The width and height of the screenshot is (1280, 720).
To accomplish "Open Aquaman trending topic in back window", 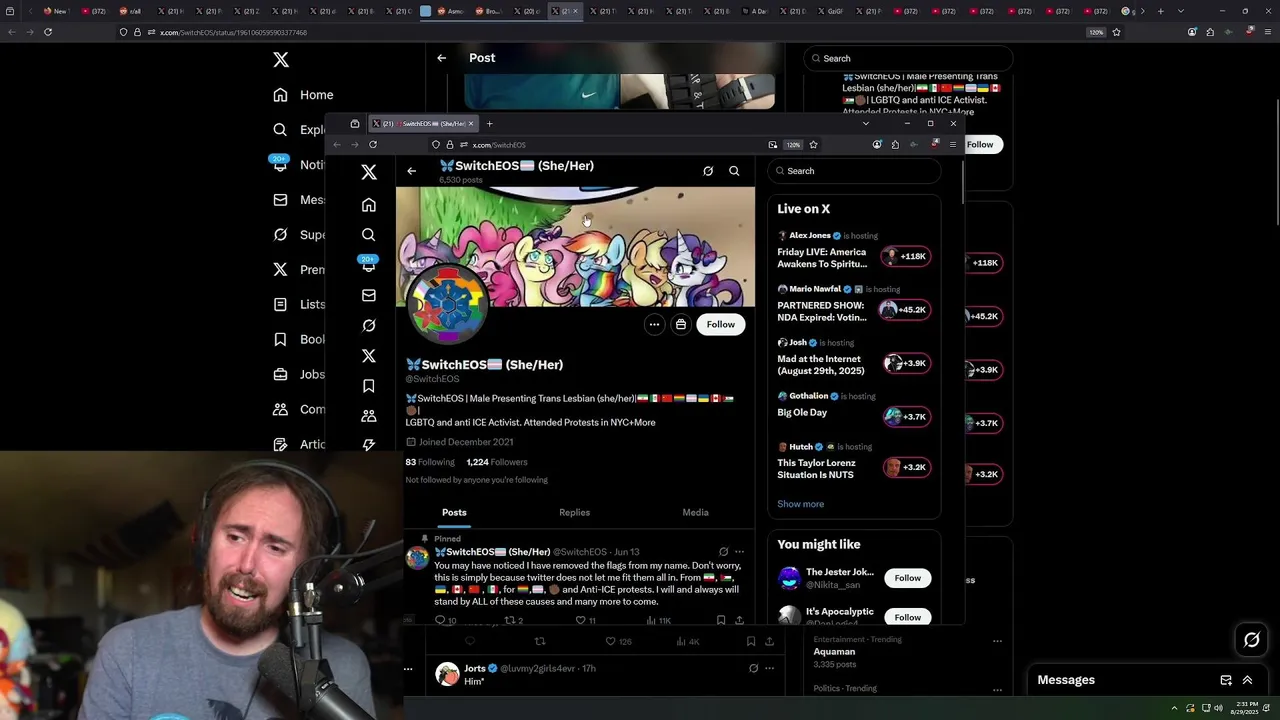I will tap(835, 652).
